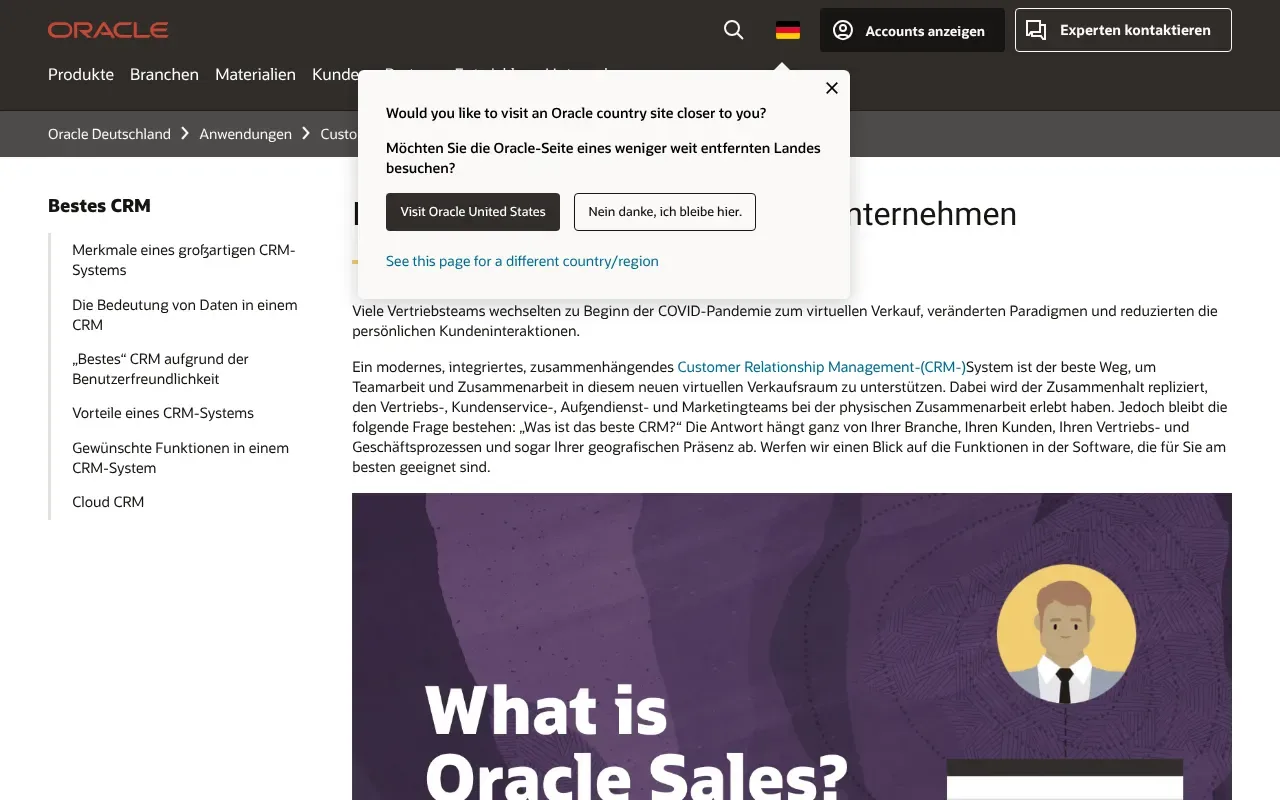Select Cloud CRM in the sidebar
Image resolution: width=1280 pixels, height=800 pixels.
point(108,501)
